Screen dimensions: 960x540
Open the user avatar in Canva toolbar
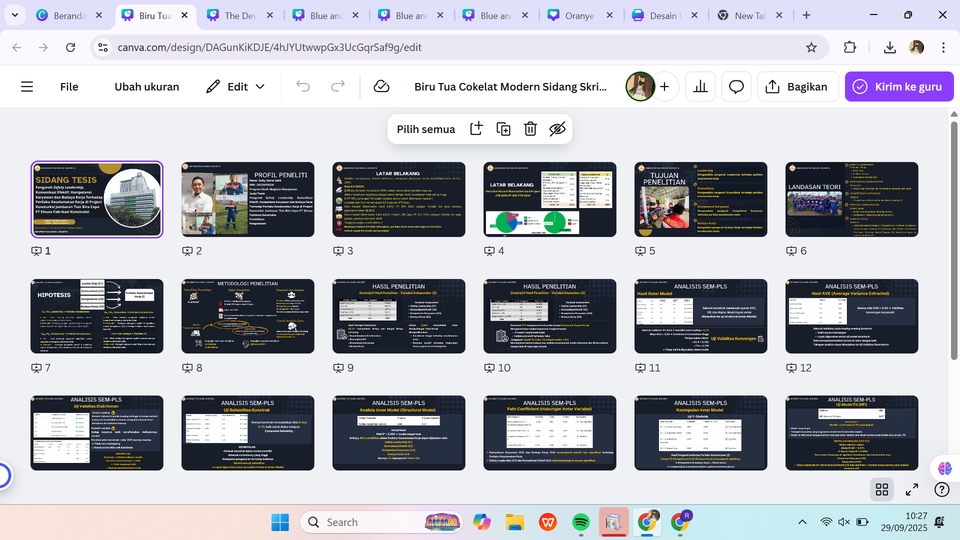640,86
